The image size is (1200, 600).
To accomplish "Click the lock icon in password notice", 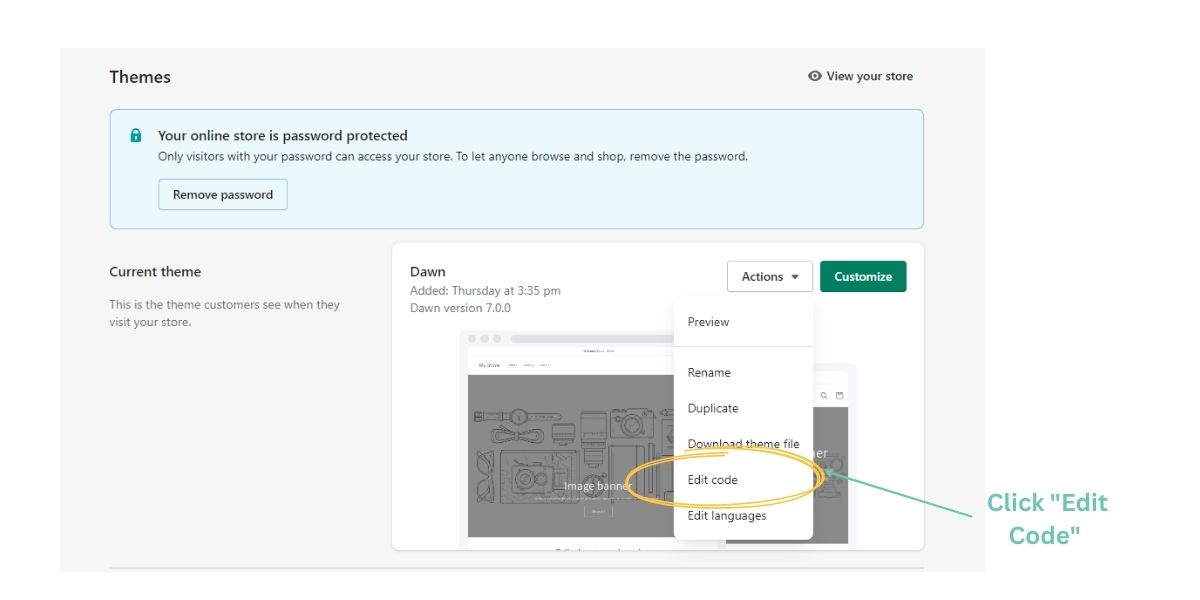I will coord(136,136).
